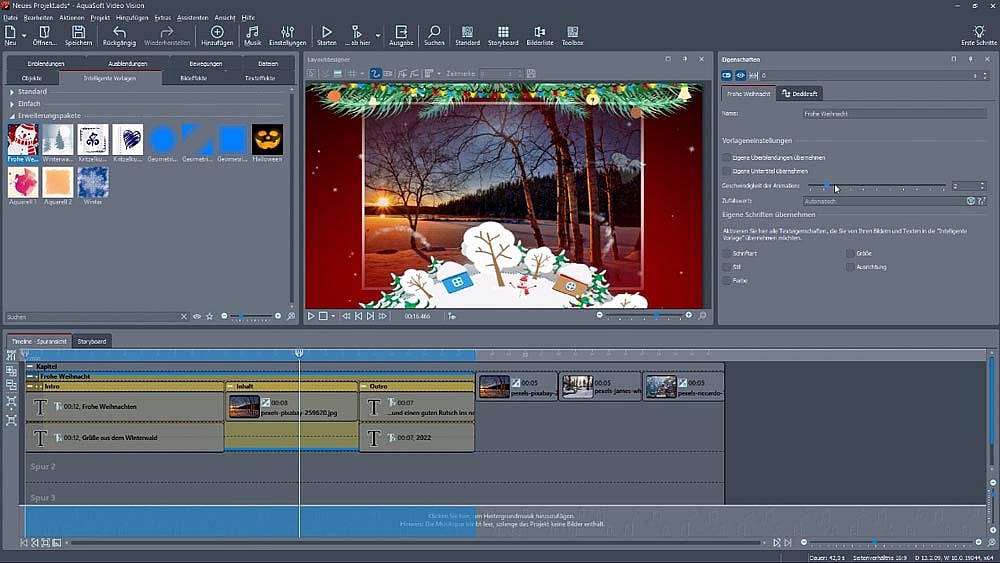The height and width of the screenshot is (563, 1000).
Task: Click the Hinzufügen plus icon
Action: pyautogui.click(x=217, y=32)
